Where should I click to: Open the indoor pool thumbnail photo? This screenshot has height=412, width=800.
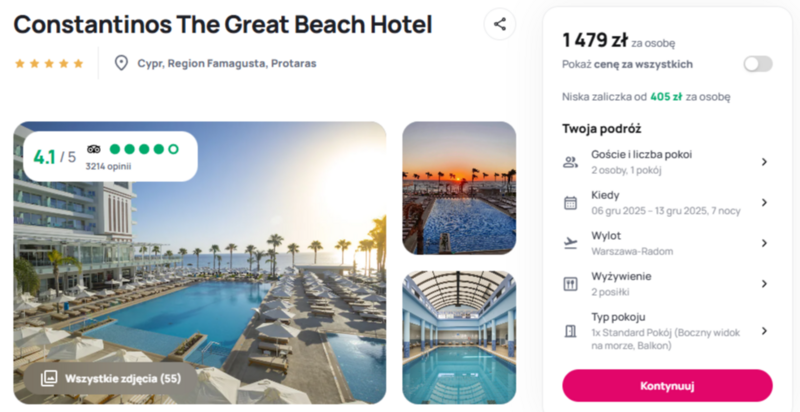click(459, 337)
